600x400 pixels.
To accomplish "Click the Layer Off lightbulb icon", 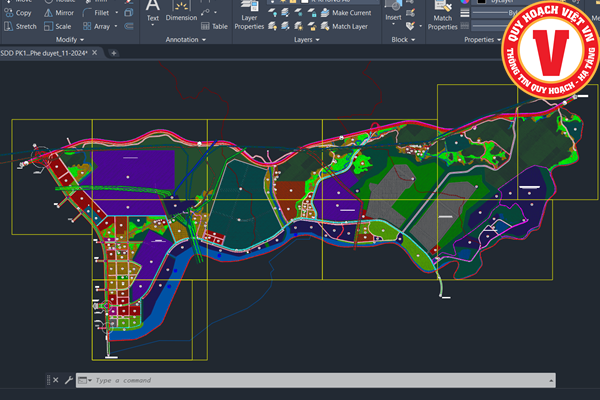I will point(273,13).
